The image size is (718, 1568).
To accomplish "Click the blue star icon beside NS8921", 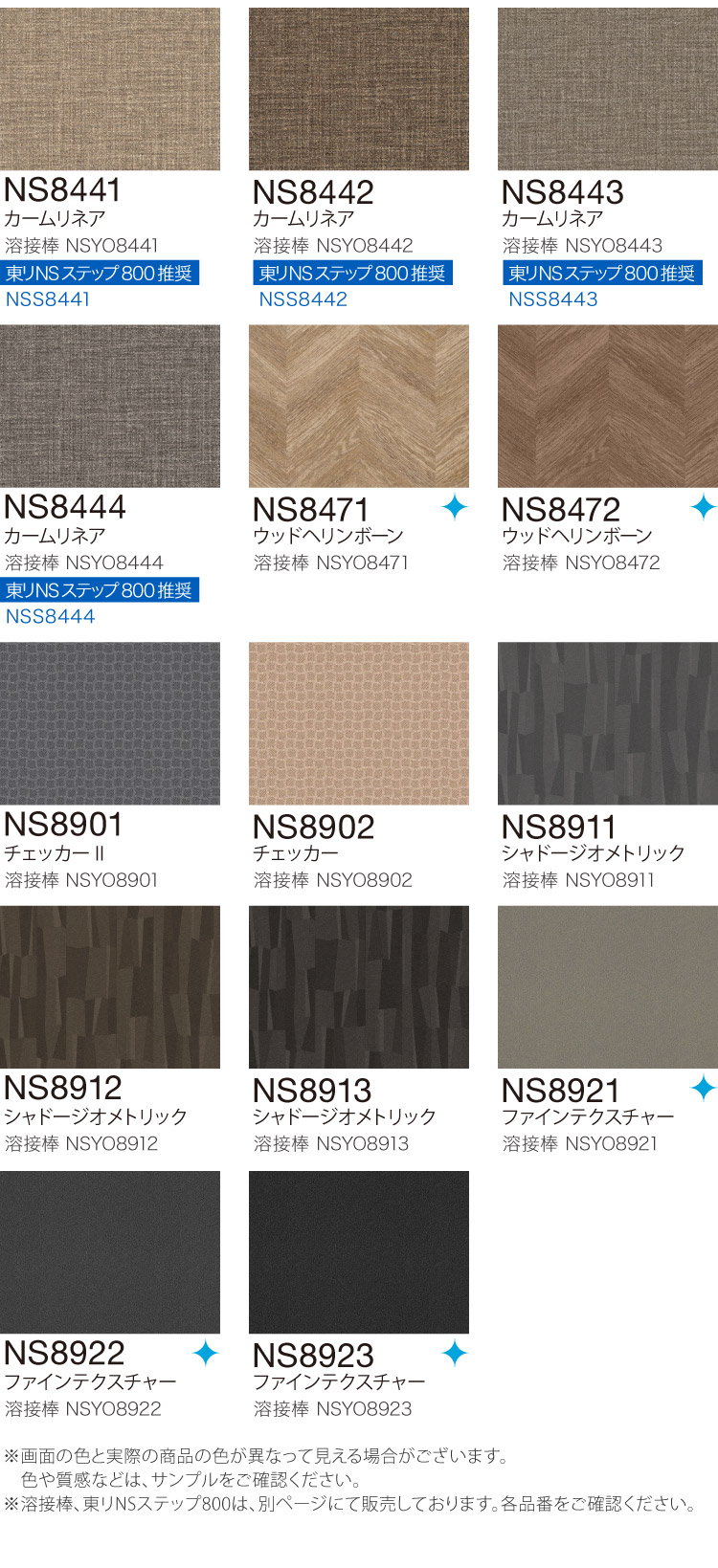I will coord(704,1088).
